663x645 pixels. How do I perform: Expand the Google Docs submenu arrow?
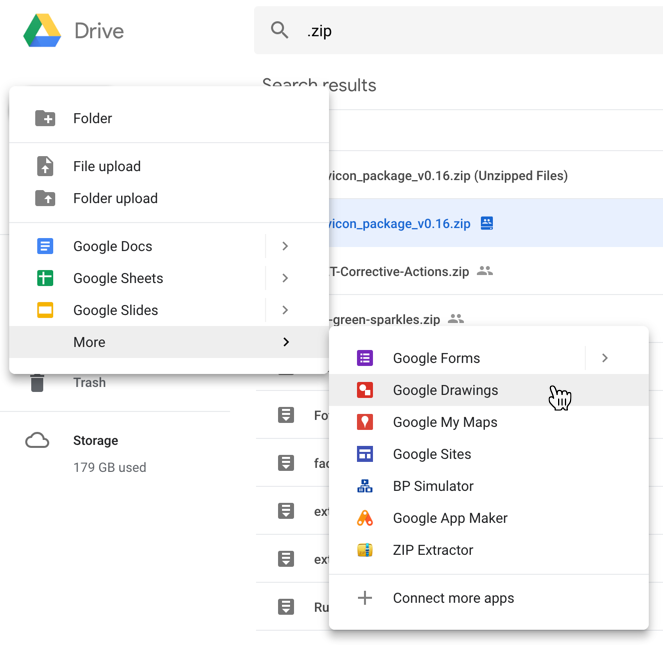tap(285, 246)
